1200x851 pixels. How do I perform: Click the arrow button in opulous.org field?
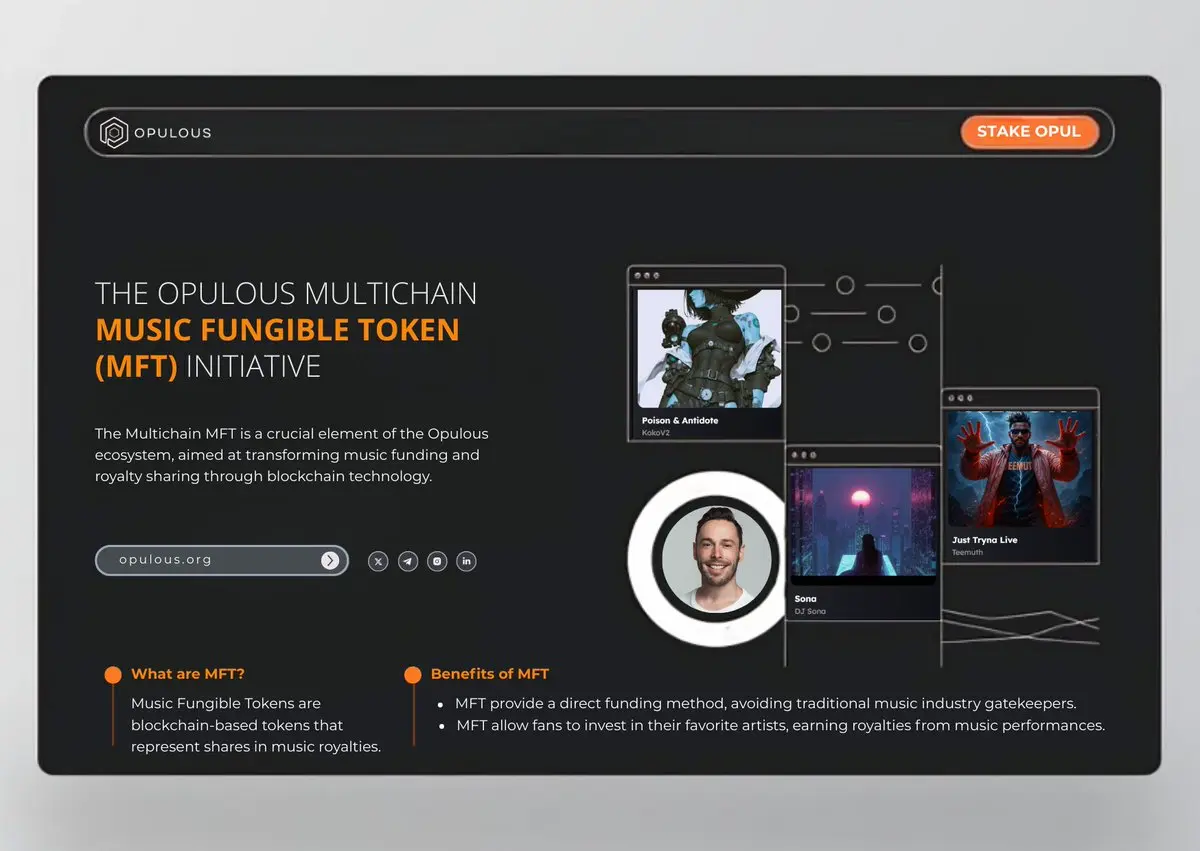point(330,560)
